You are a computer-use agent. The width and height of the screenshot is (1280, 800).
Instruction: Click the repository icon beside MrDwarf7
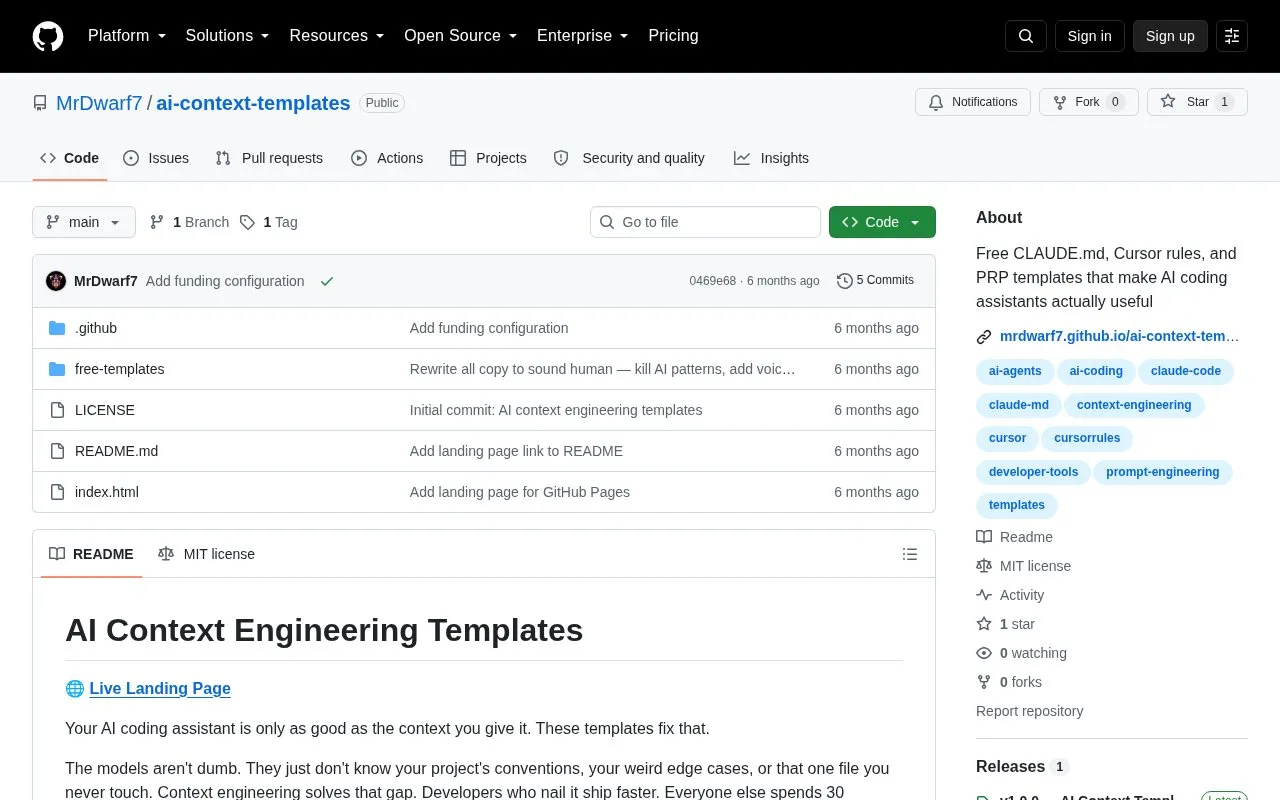pyautogui.click(x=40, y=103)
